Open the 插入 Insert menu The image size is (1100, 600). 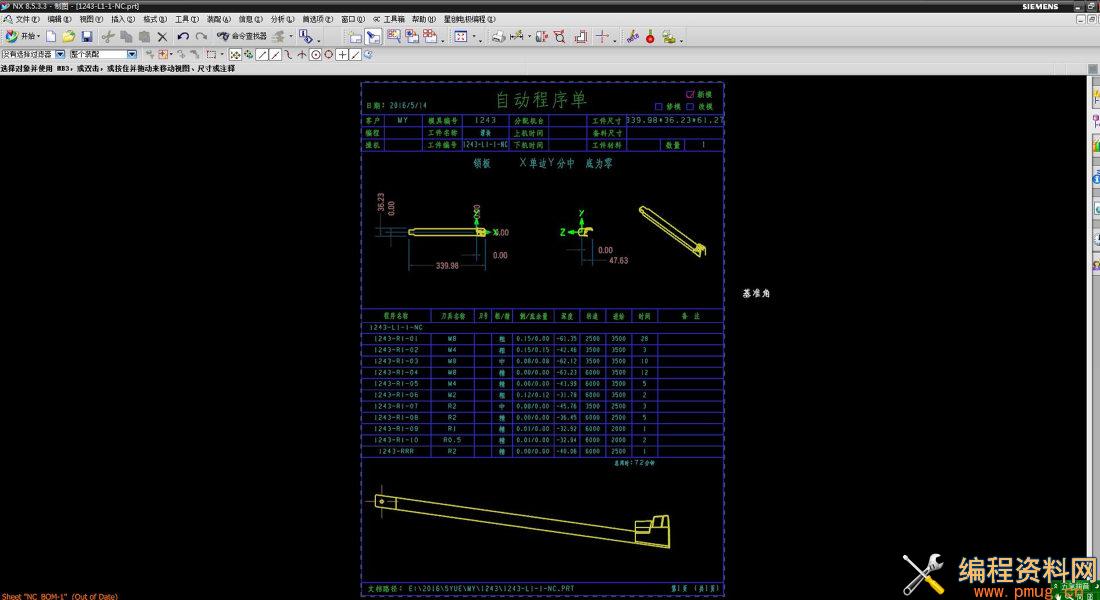[x=123, y=19]
